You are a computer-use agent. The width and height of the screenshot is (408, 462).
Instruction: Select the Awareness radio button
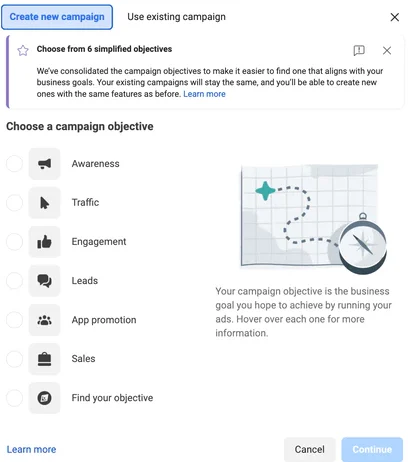coord(14,164)
